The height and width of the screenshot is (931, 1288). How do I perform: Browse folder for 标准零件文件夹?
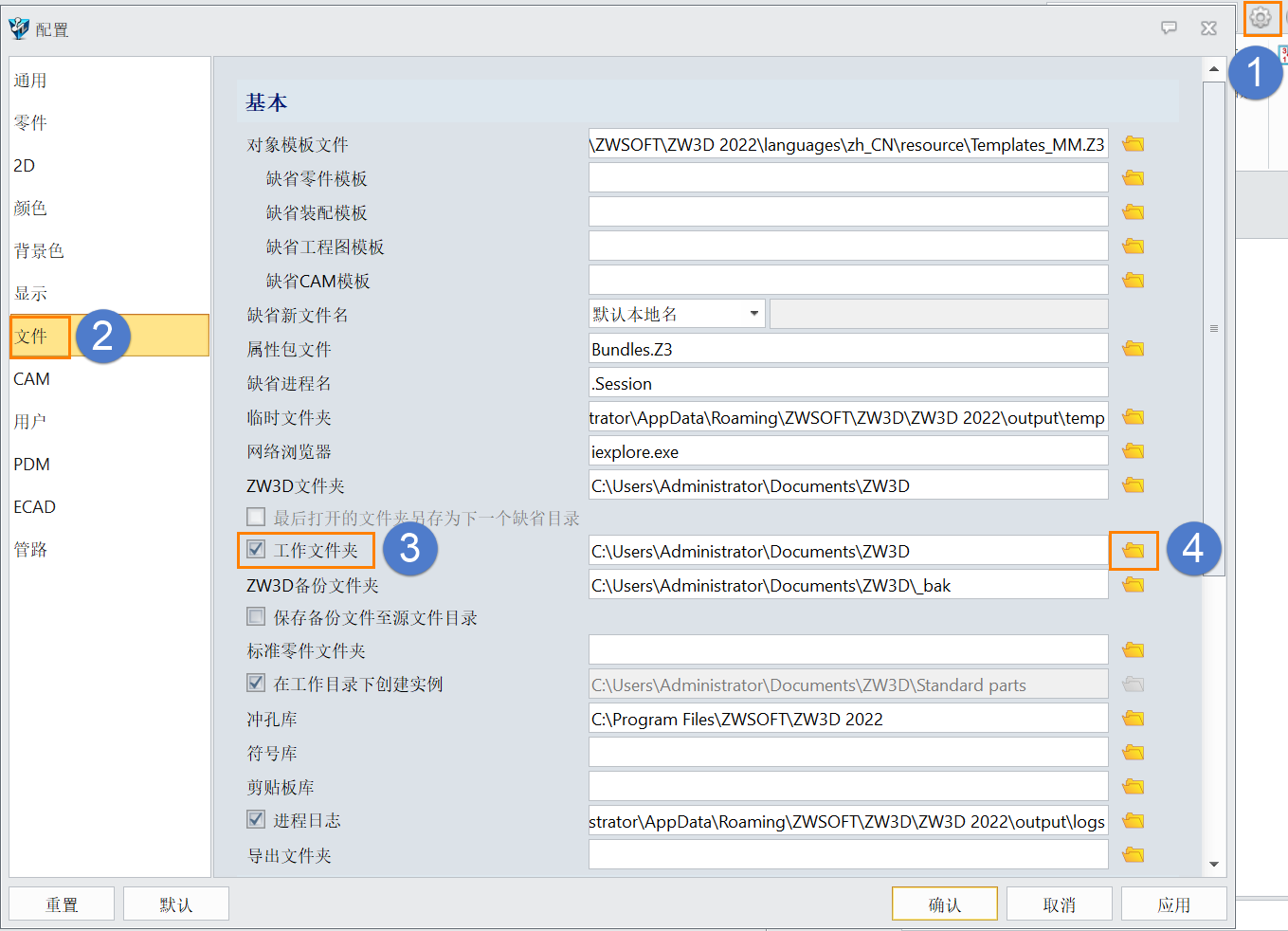pyautogui.click(x=1134, y=650)
